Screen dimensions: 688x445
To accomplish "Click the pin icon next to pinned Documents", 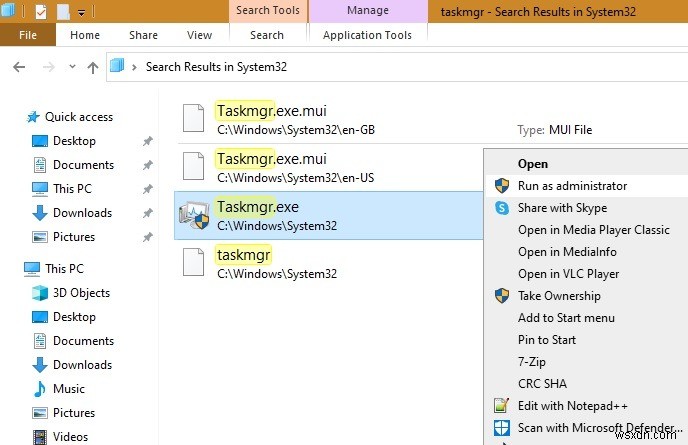I will point(147,165).
